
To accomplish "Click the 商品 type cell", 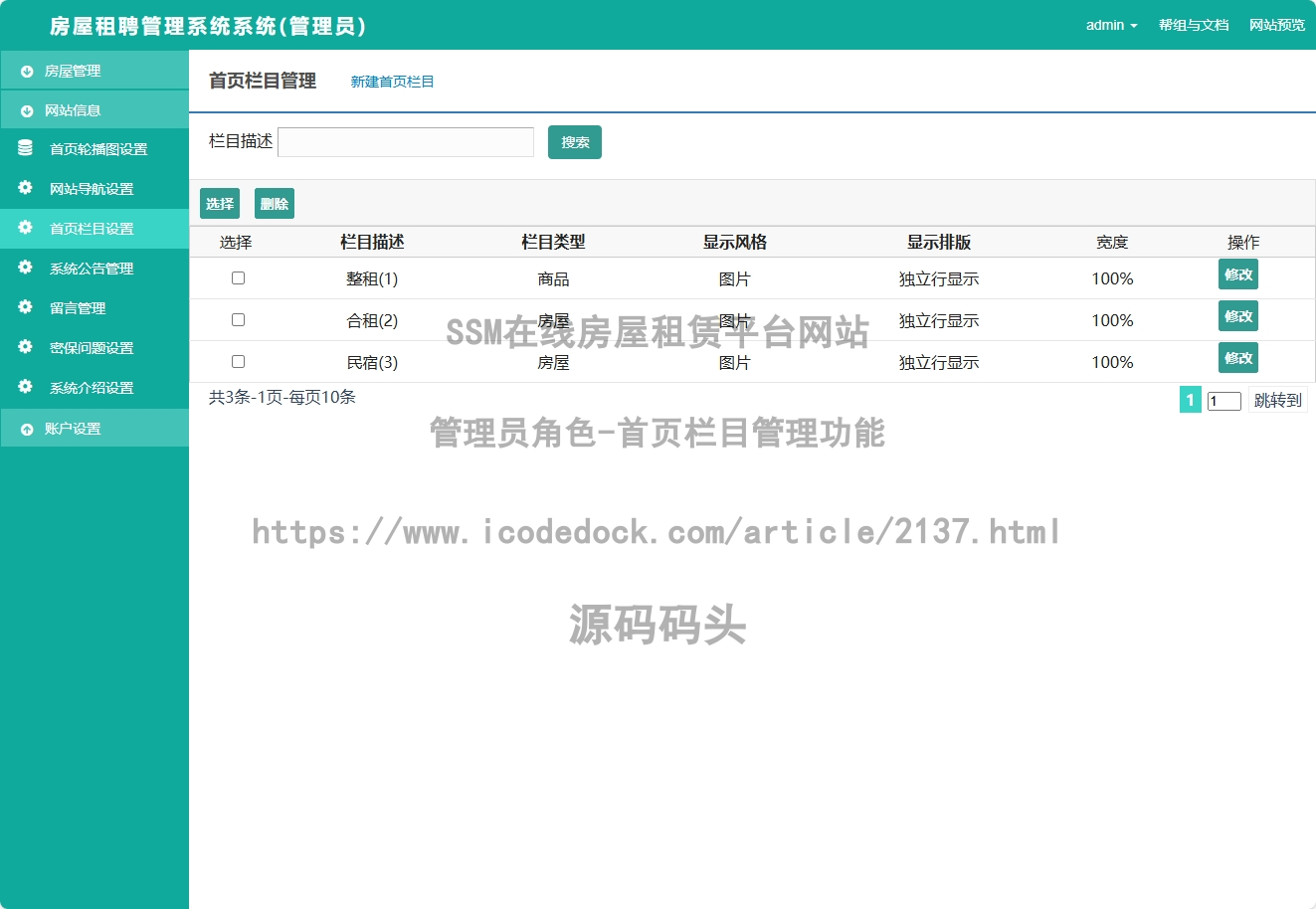I will pos(553,279).
